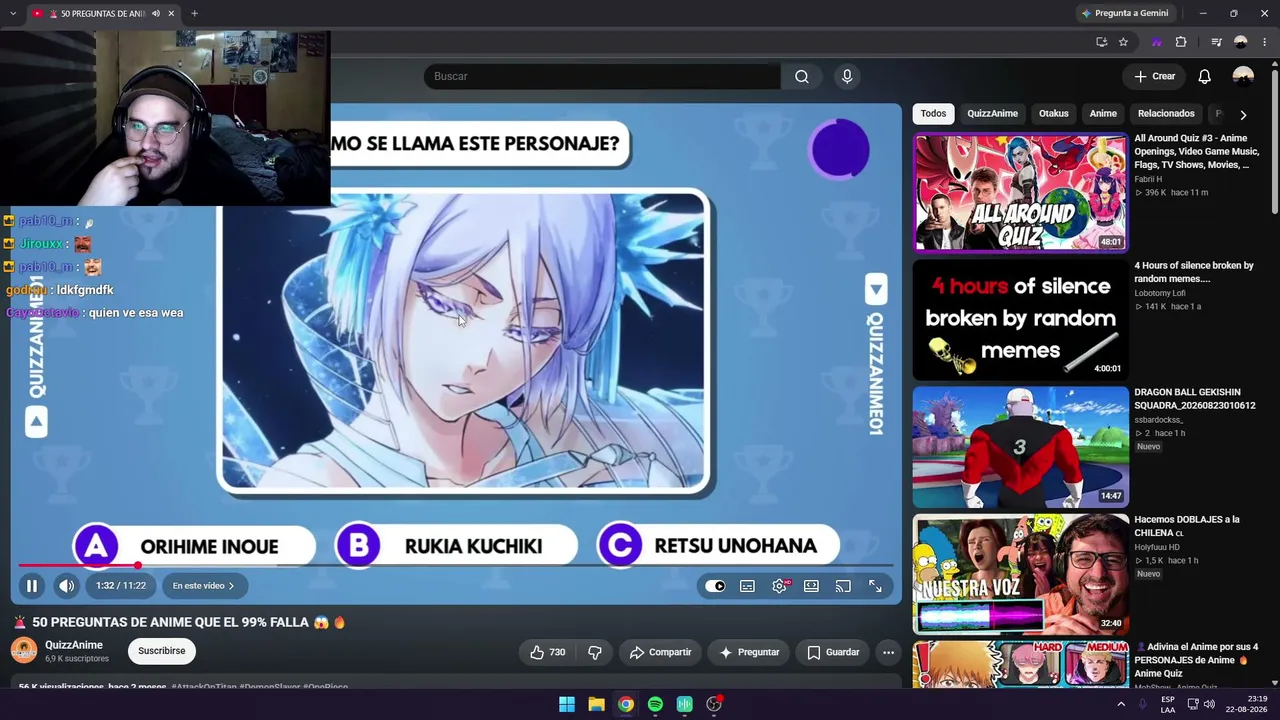Toggle the autoplay switch in player
1280x720 pixels.
coord(715,586)
